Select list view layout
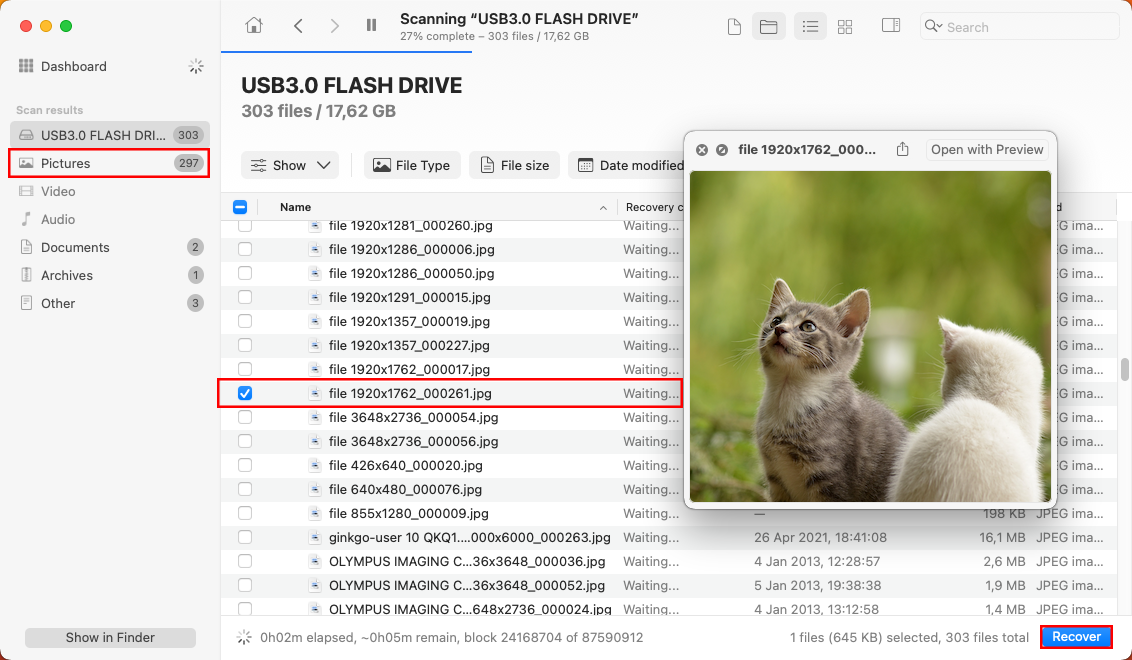Viewport: 1132px width, 660px height. [810, 27]
